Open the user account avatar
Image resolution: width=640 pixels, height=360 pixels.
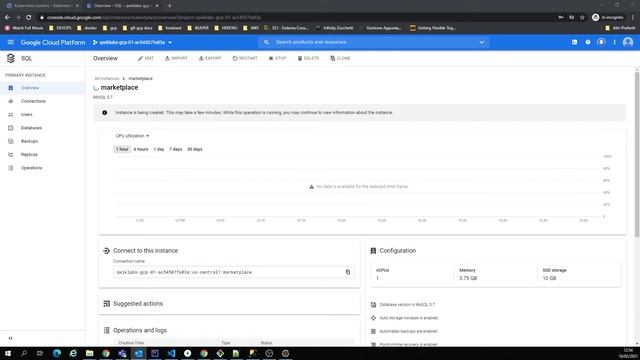point(628,42)
